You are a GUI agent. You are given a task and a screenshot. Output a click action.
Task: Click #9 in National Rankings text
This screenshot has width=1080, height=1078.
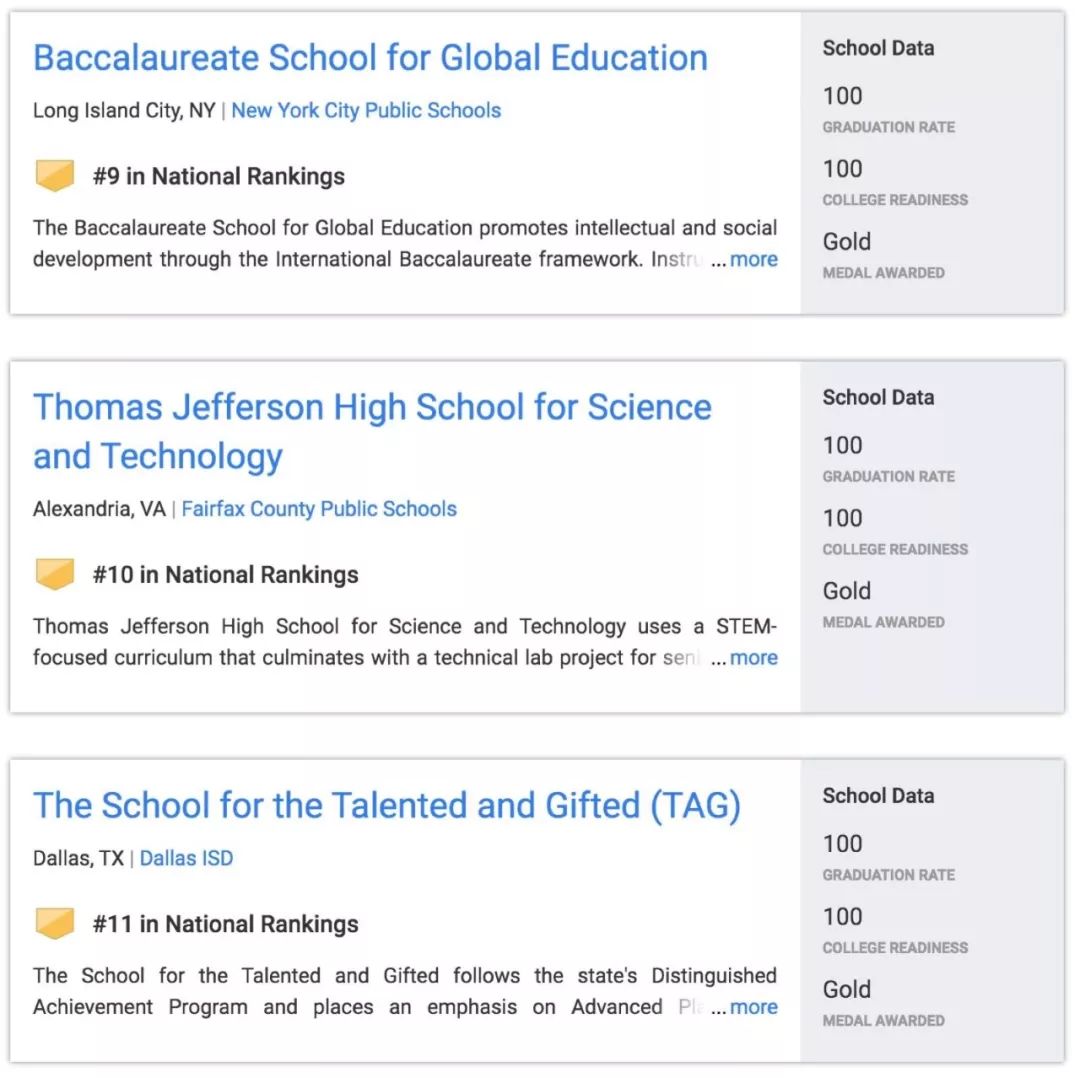(x=219, y=177)
